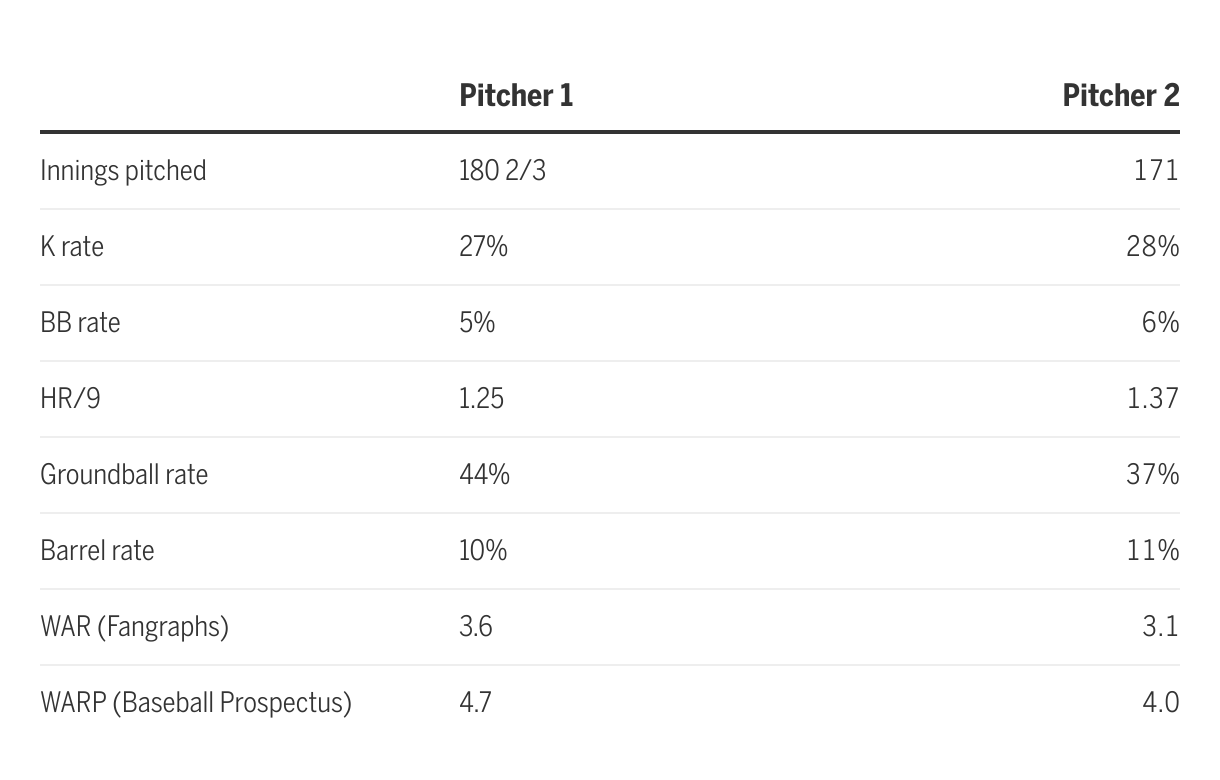This screenshot has width=1220, height=780.
Task: Select the 1.25 HR/9 value
Action: 481,399
